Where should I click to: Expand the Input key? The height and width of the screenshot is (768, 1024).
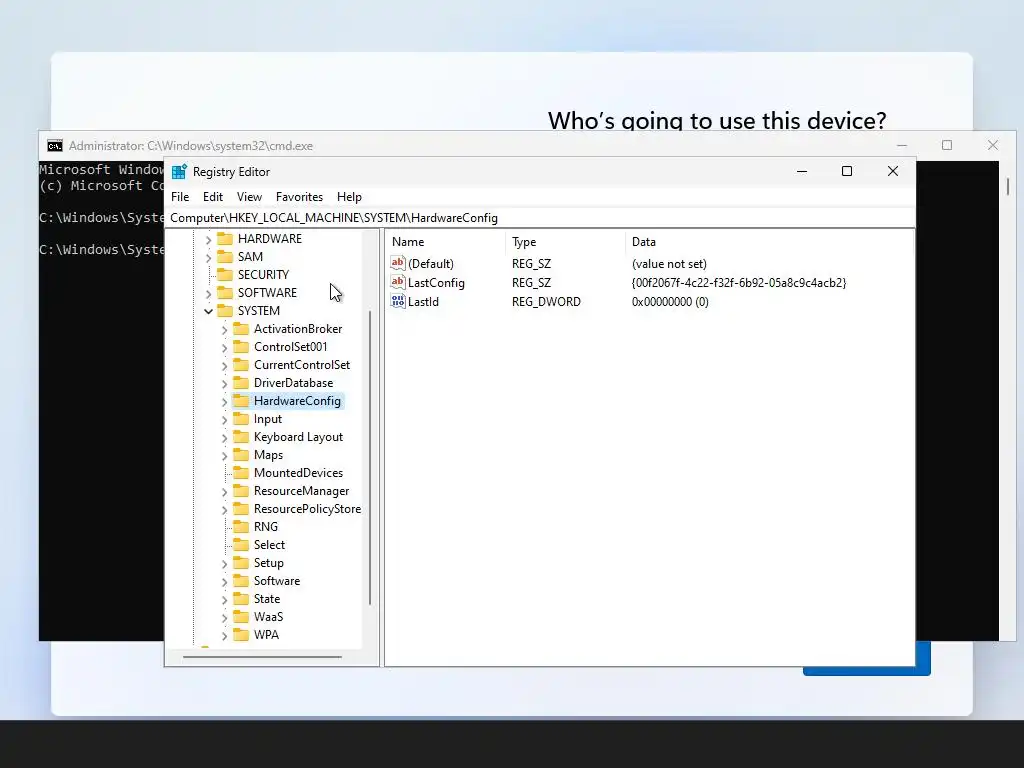(225, 420)
